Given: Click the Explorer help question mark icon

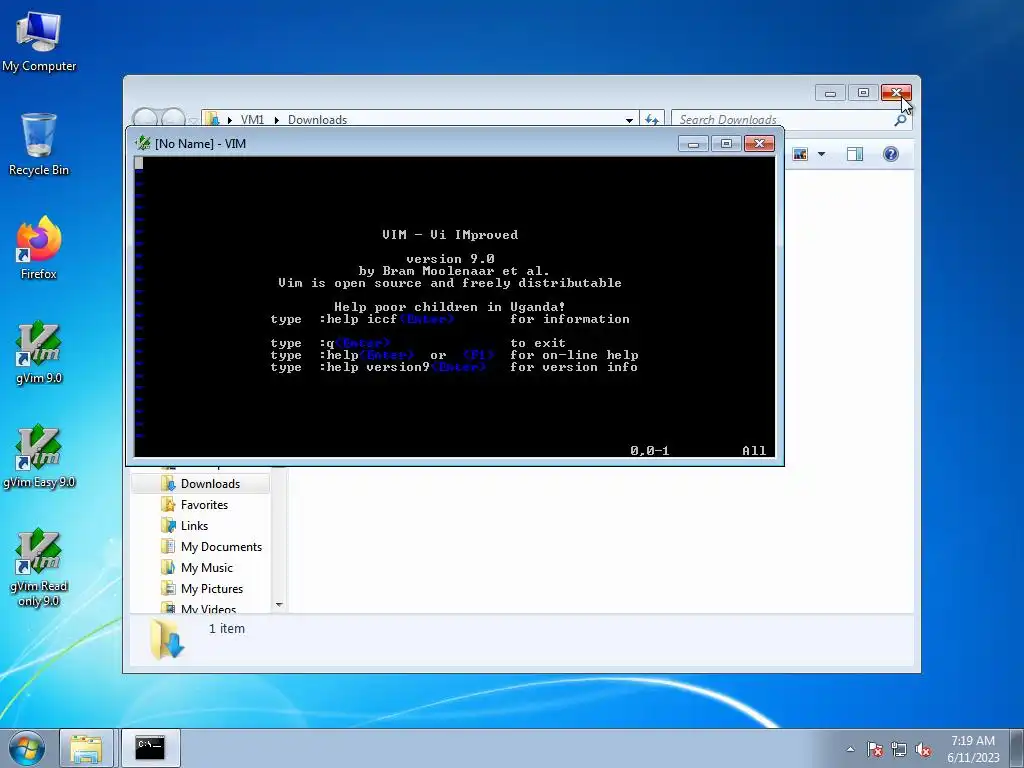Looking at the screenshot, I should (x=890, y=154).
